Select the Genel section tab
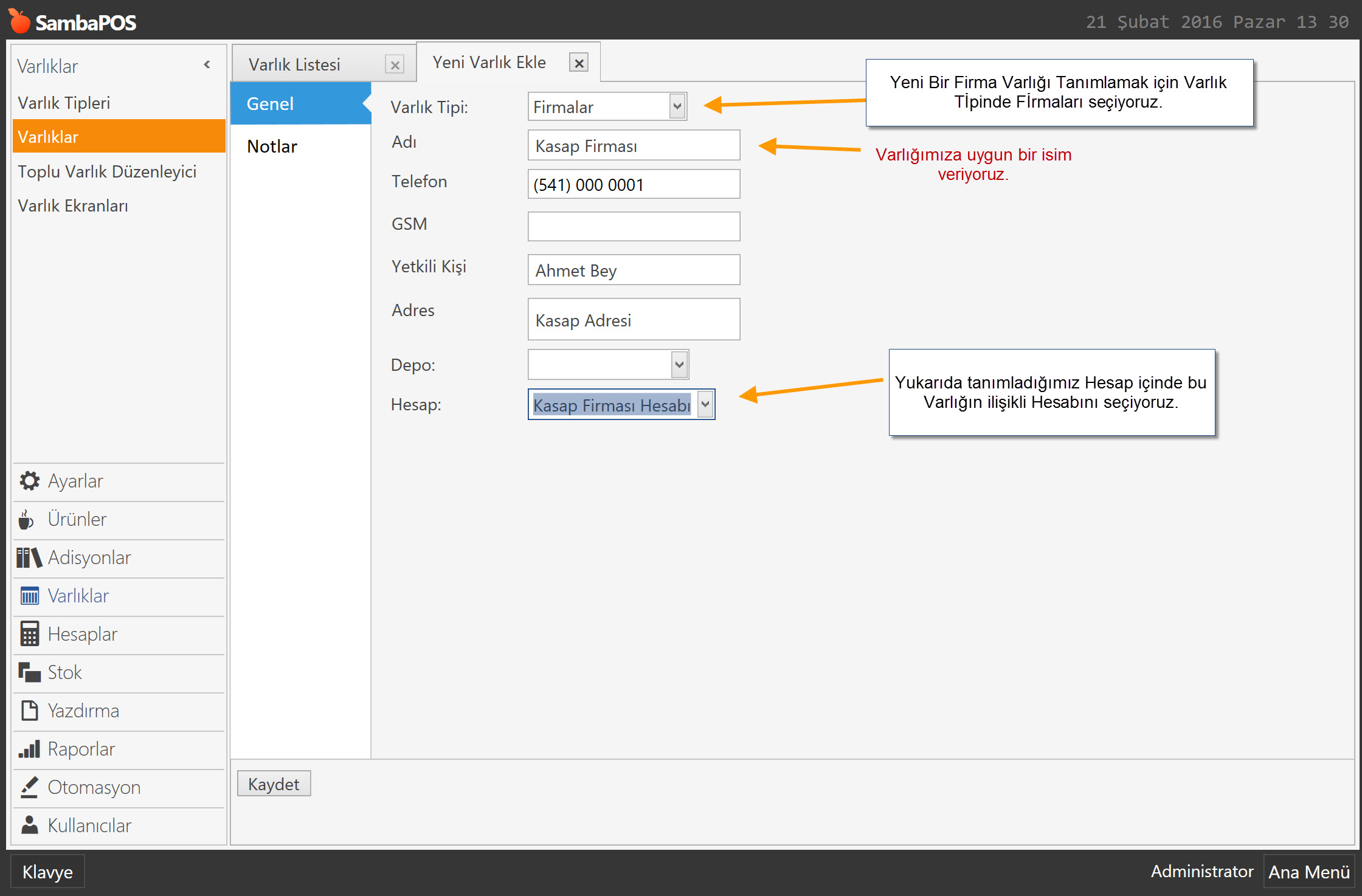 (301, 103)
